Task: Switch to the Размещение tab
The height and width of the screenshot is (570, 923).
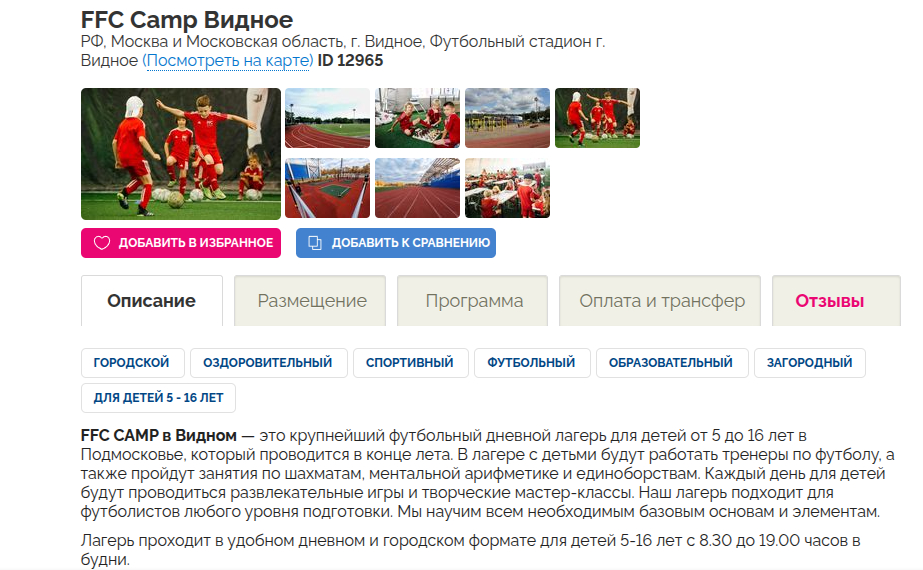Action: (x=310, y=301)
